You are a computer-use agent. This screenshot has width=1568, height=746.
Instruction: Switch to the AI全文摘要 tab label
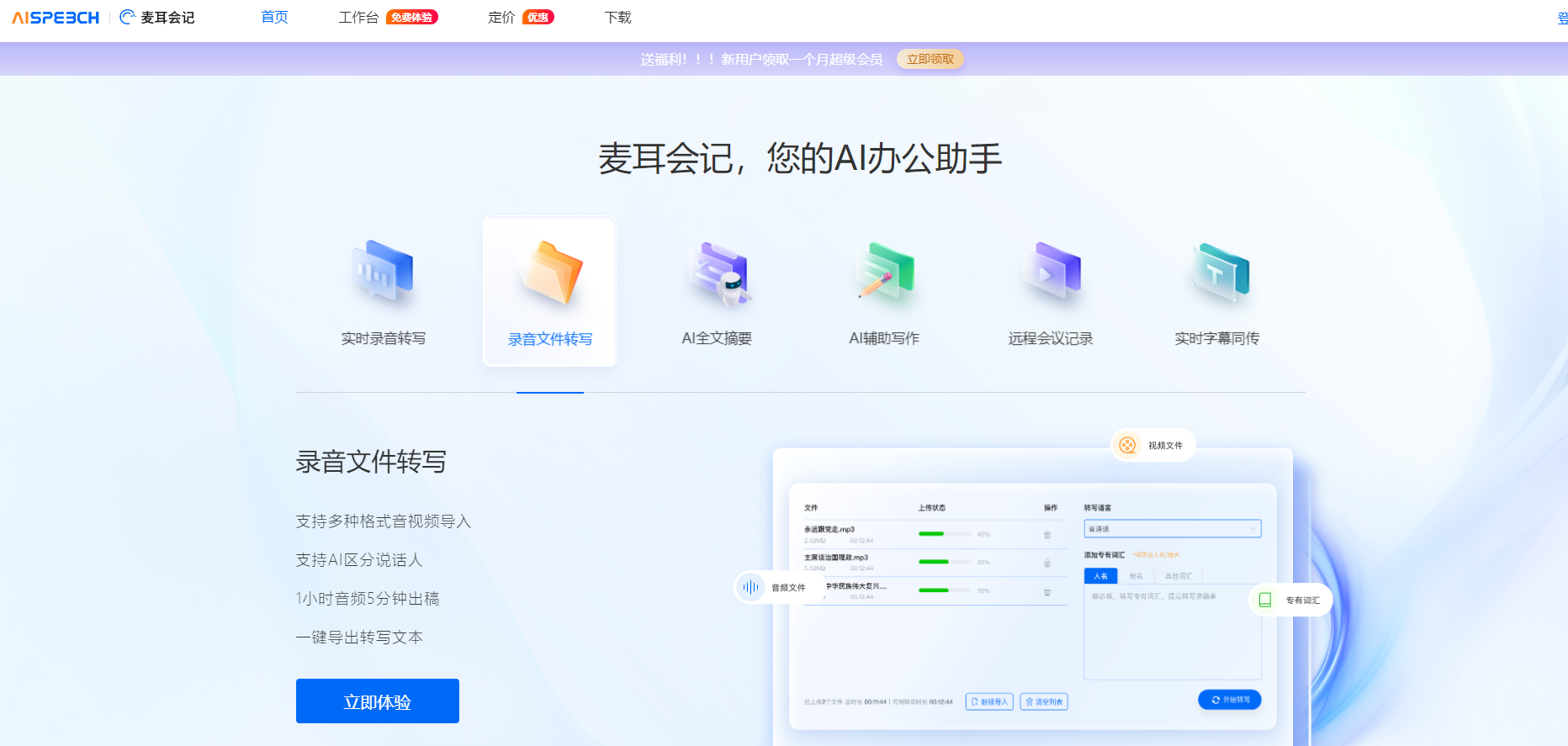point(717,338)
